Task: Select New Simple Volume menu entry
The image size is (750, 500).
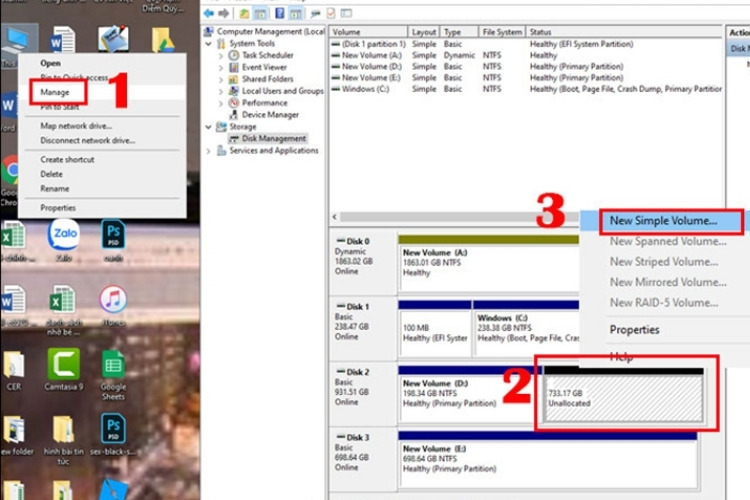Action: (664, 220)
